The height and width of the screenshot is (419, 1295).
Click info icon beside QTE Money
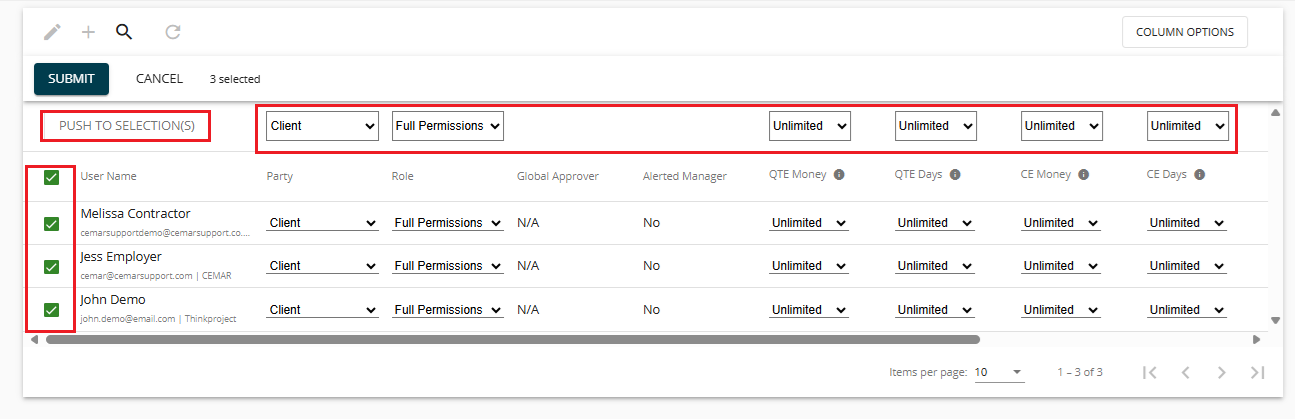[839, 175]
